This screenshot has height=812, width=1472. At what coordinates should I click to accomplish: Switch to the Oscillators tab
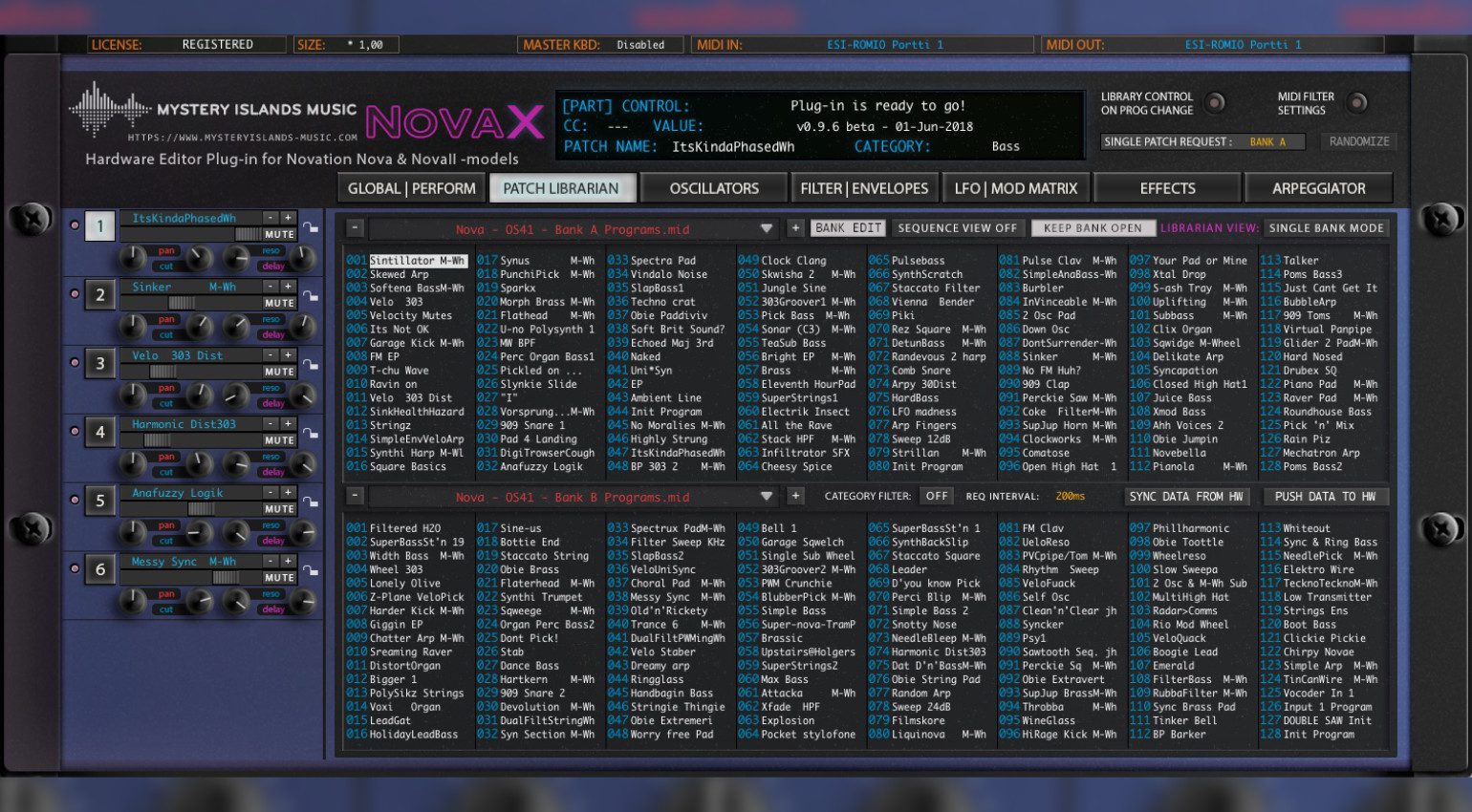[714, 188]
